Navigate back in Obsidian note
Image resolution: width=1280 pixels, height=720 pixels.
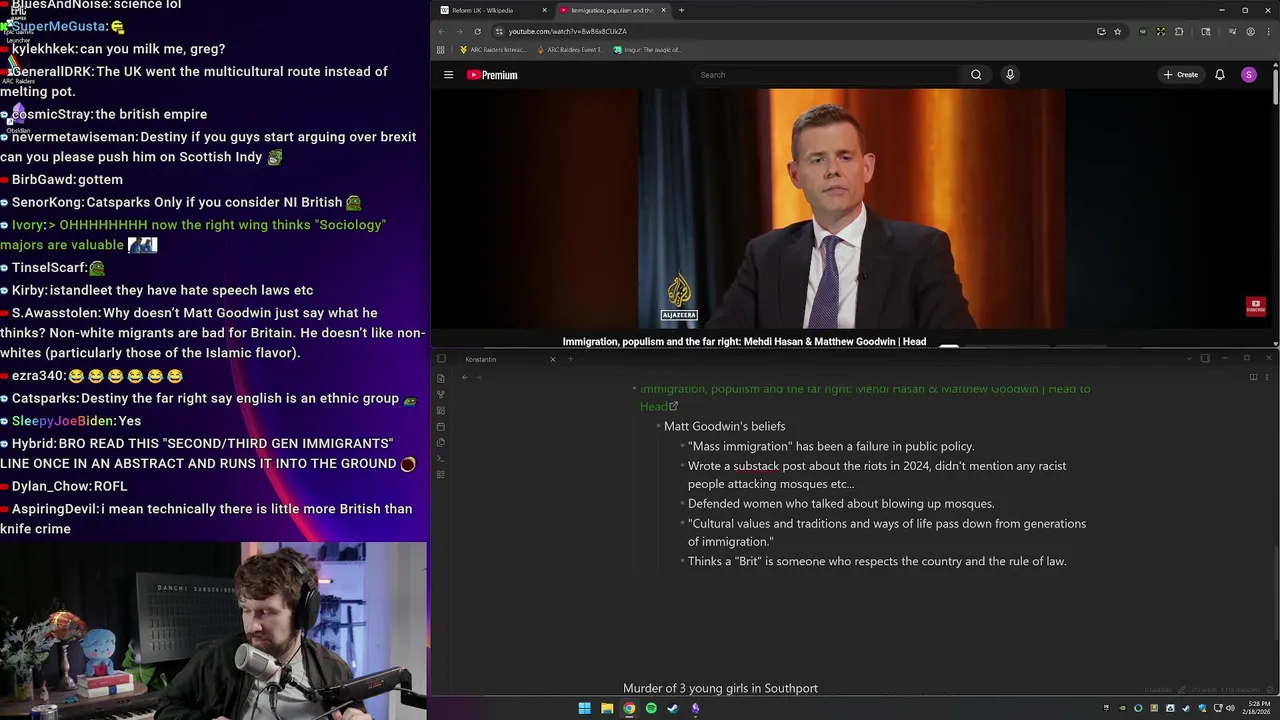tap(464, 377)
